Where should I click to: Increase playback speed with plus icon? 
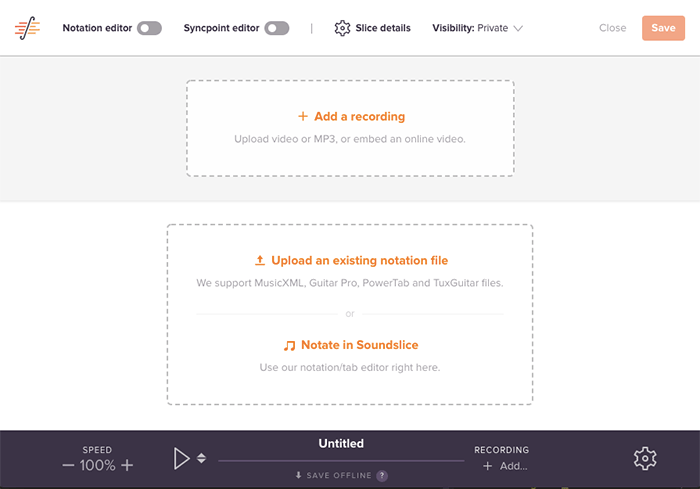tap(127, 465)
